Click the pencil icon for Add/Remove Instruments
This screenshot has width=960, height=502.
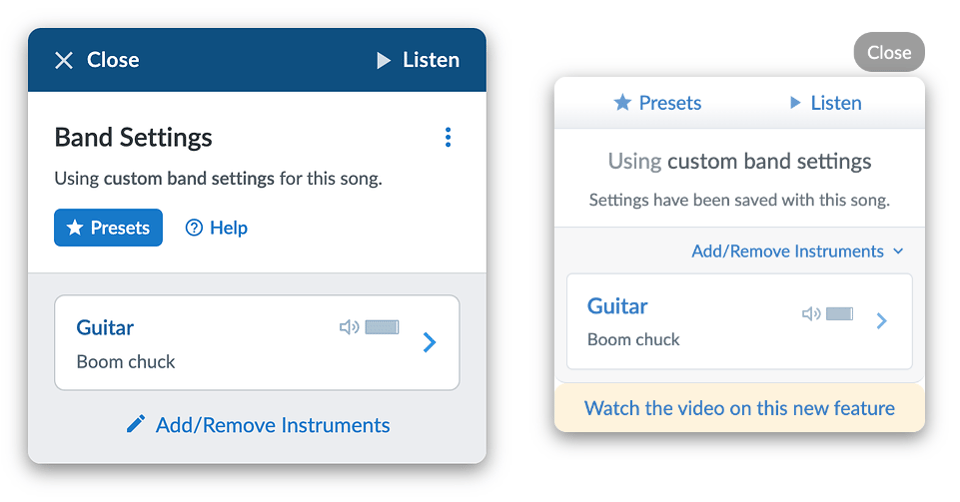pos(136,425)
